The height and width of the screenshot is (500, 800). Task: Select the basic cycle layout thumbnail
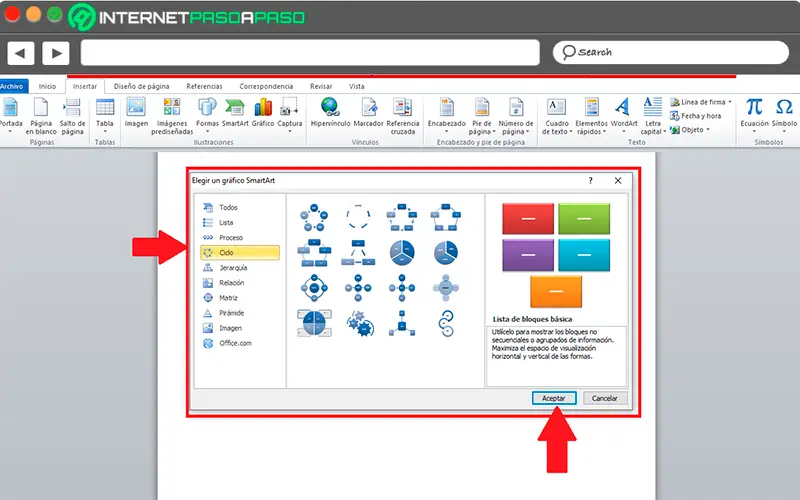[x=314, y=217]
